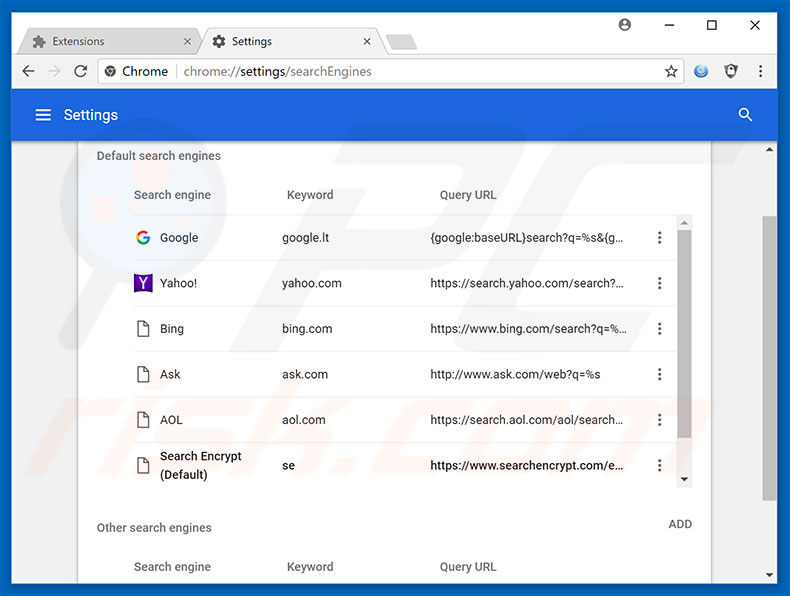
Task: Select the AOL search engine name
Action: [171, 420]
